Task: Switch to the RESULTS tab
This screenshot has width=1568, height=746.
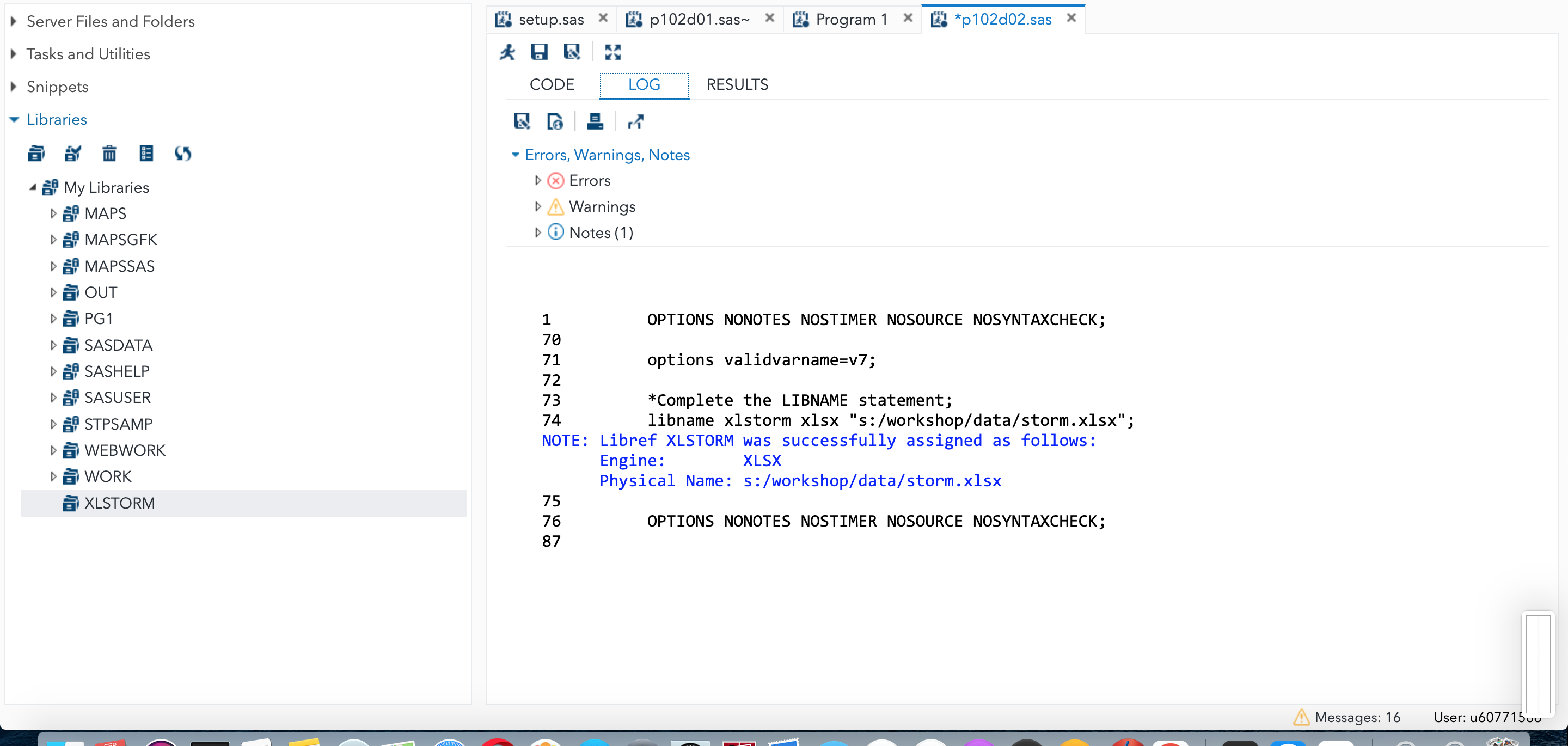Action: pyautogui.click(x=737, y=84)
